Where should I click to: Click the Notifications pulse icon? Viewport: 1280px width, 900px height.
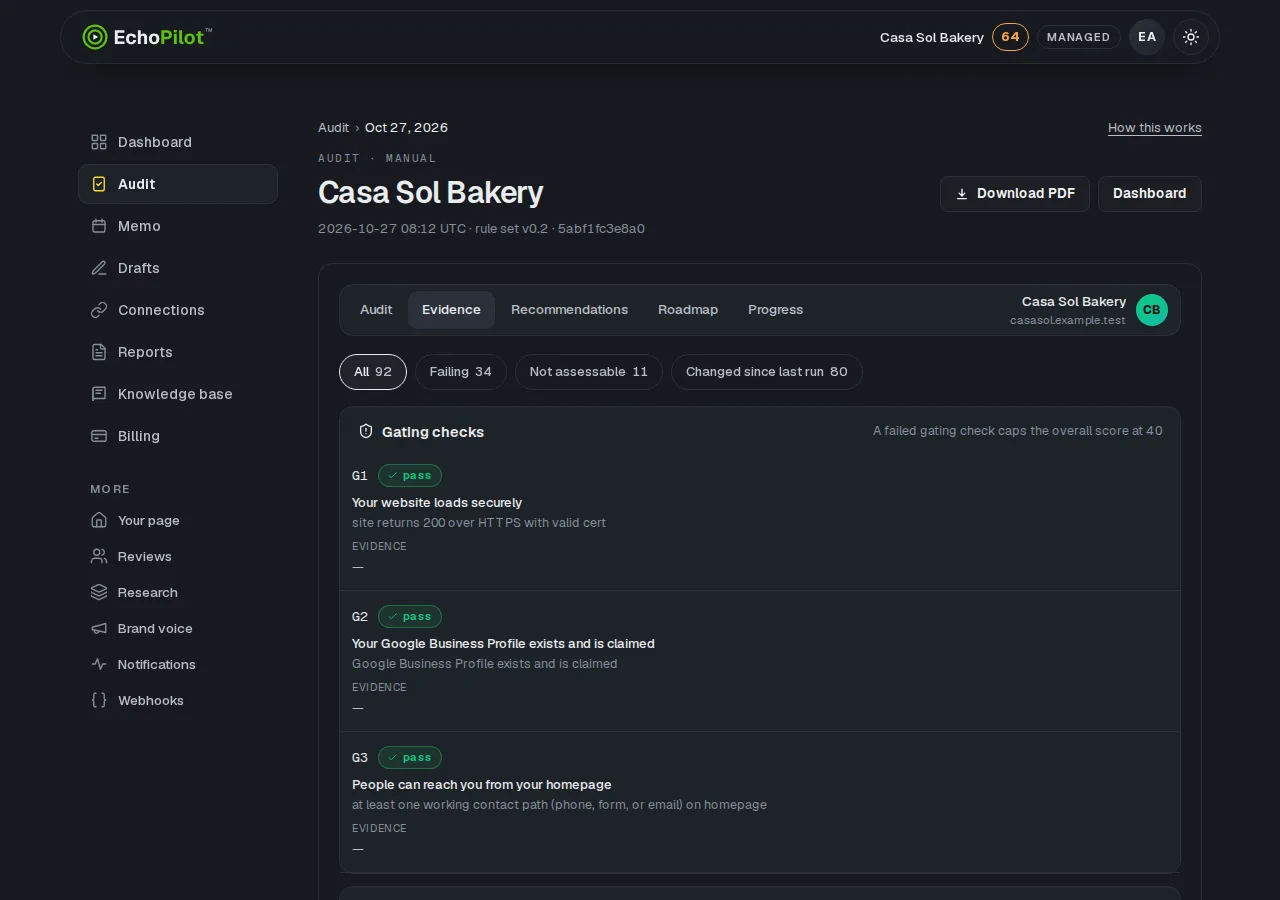99,664
